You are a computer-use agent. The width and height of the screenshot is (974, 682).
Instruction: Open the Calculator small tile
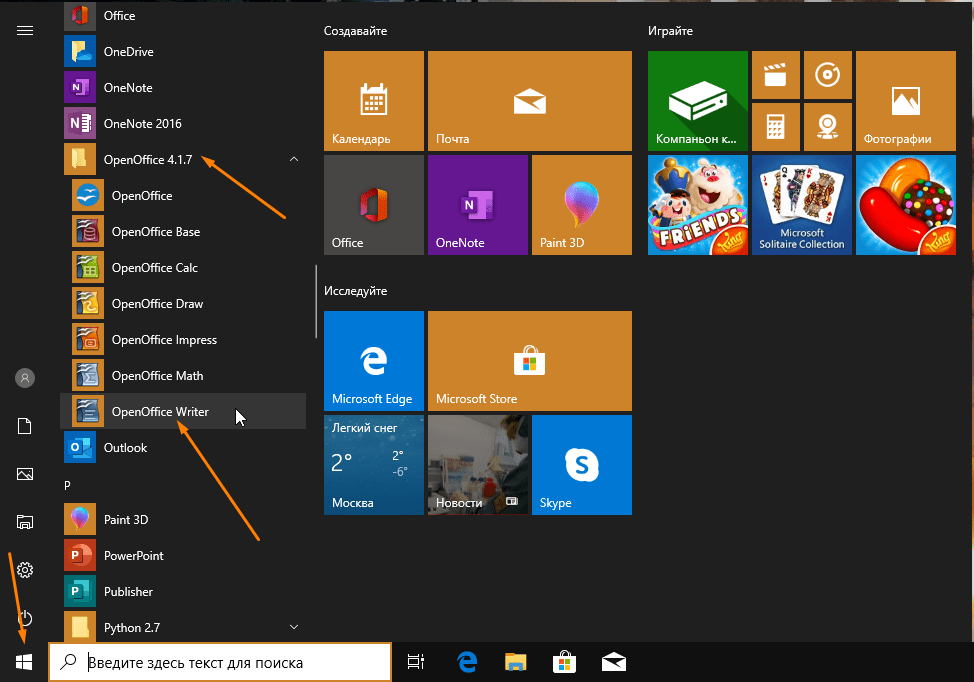[776, 127]
